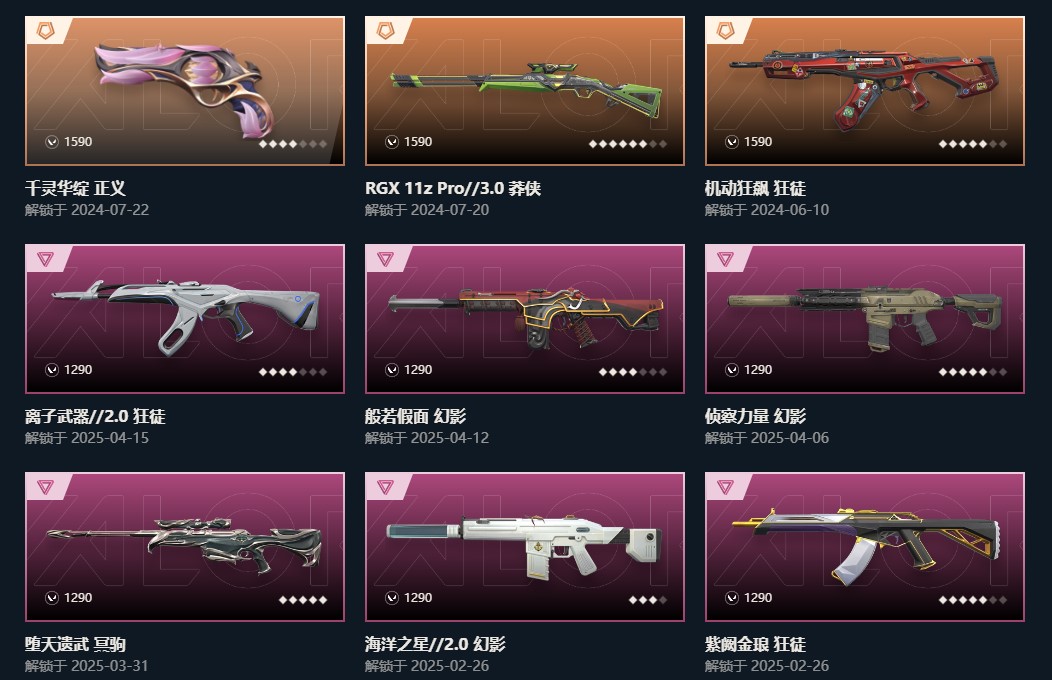
Task: Click the tier badge on RGX 11z Pro//3.0 莽侠 card
Action: click(x=385, y=30)
